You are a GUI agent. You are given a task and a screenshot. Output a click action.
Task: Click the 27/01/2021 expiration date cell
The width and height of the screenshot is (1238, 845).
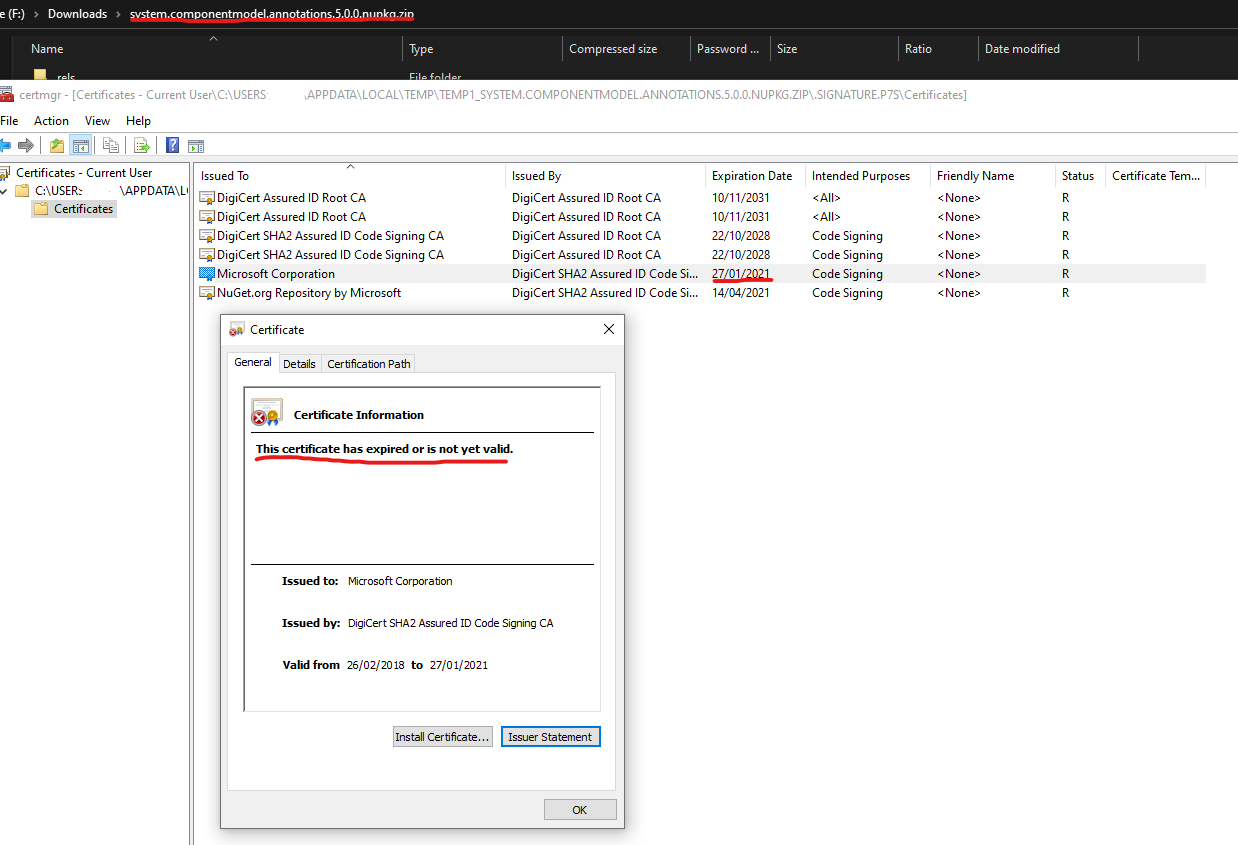pos(741,274)
